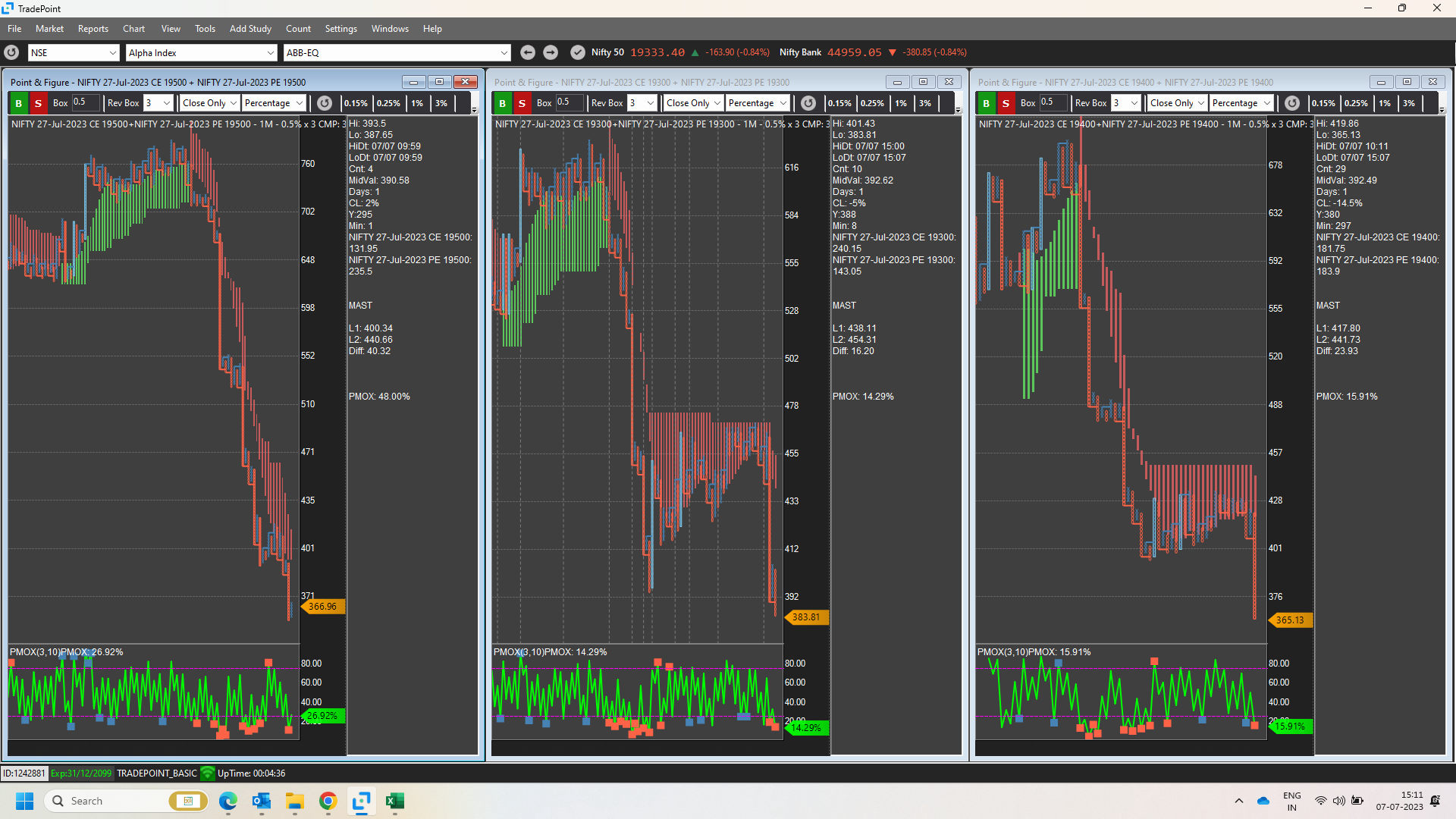The image size is (1456, 819).
Task: Click the 1% button on the 19300 chart toolbar
Action: 902,102
